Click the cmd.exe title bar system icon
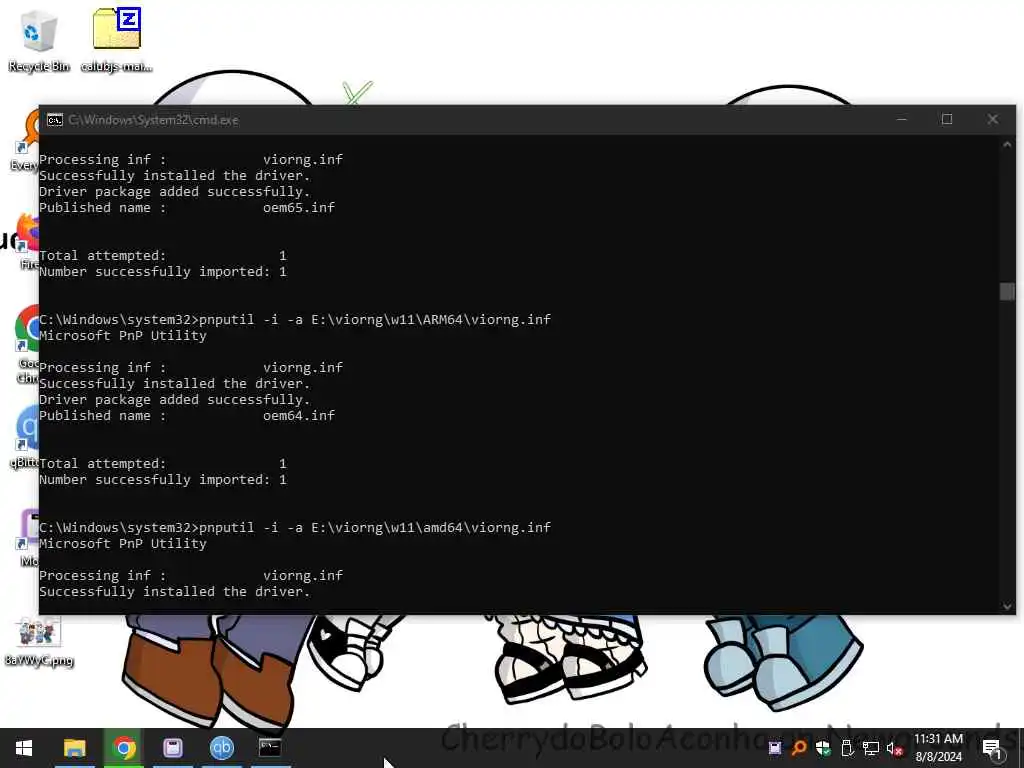This screenshot has width=1024, height=768. (55, 120)
